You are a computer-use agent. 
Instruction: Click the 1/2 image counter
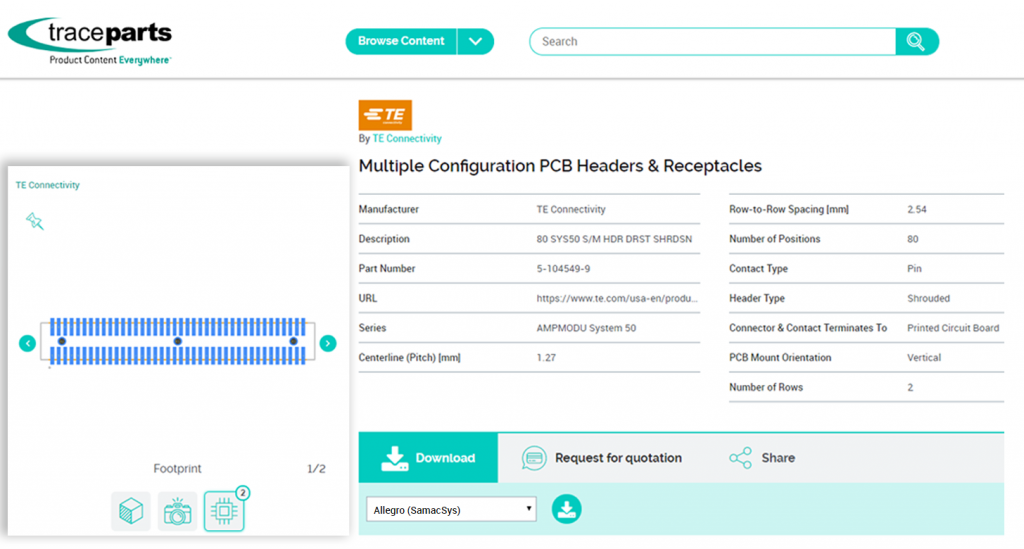click(x=316, y=469)
